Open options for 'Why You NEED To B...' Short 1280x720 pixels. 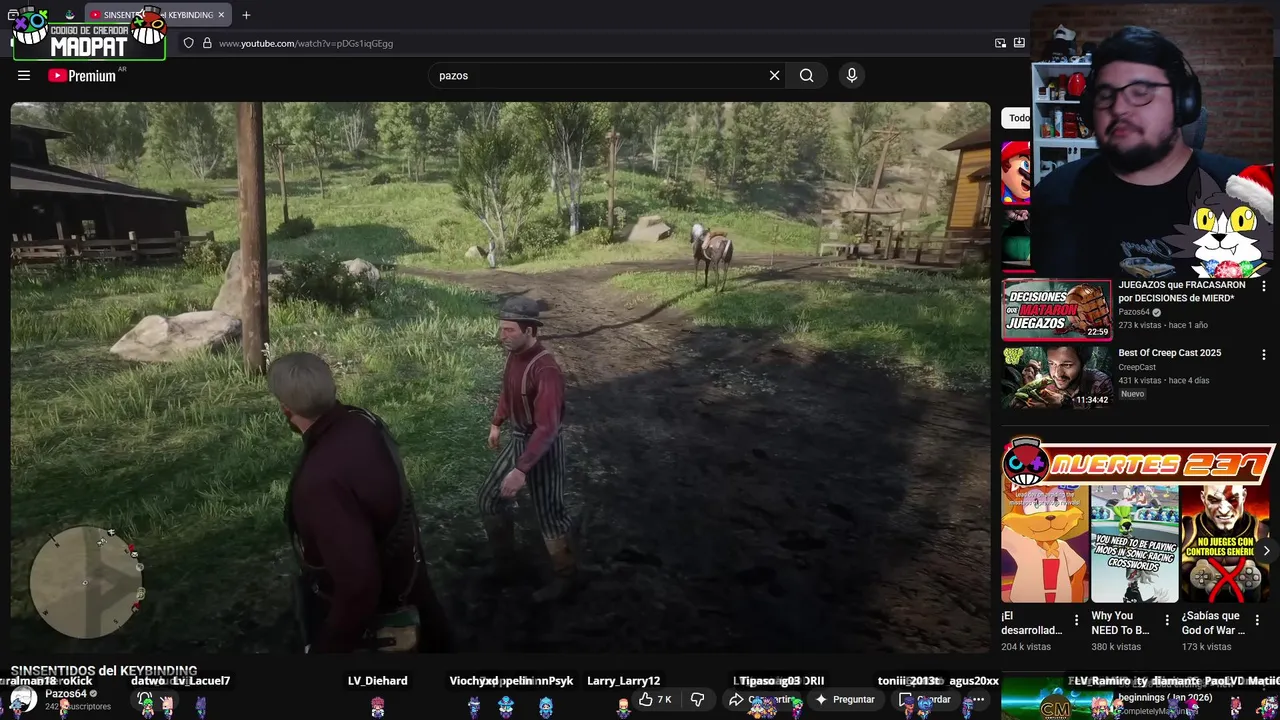1167,620
